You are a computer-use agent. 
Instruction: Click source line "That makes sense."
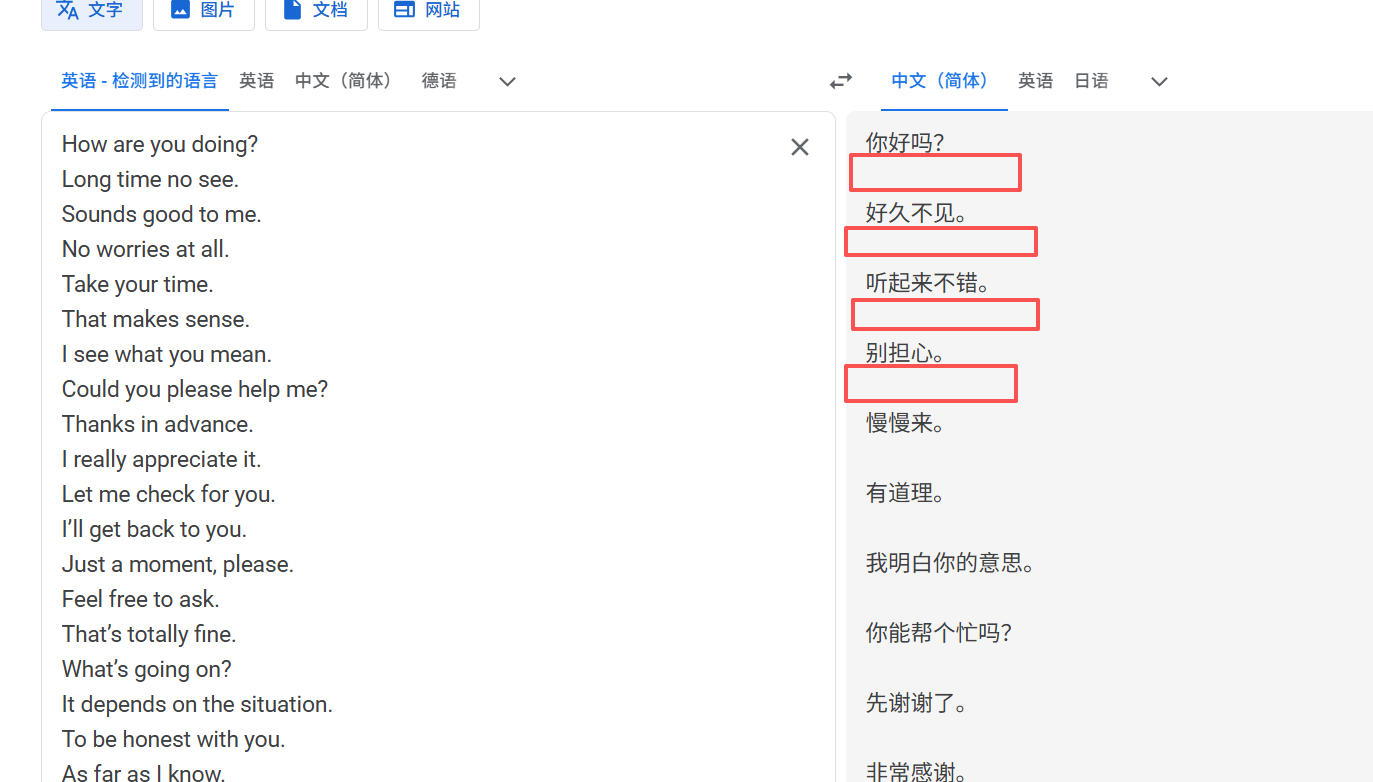pos(156,319)
